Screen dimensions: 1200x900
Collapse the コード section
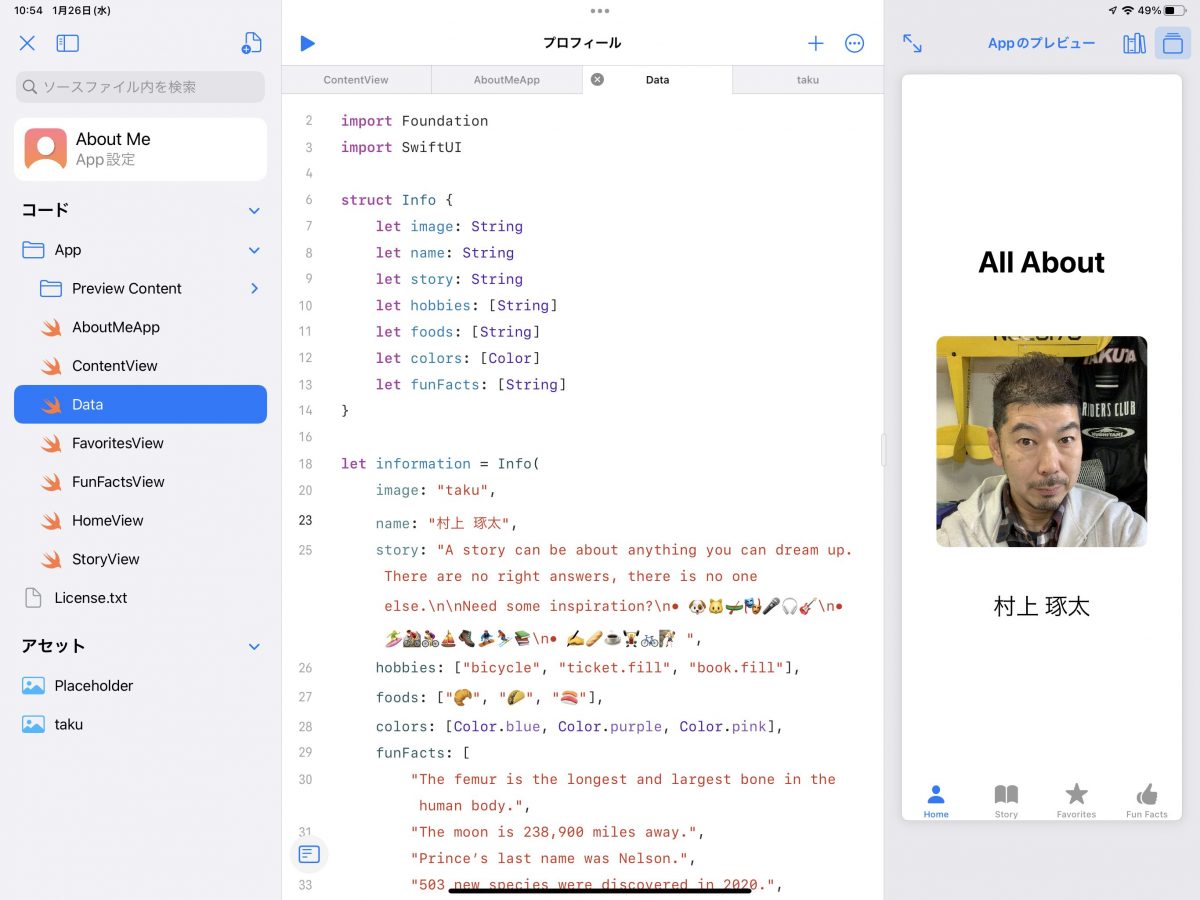[254, 211]
